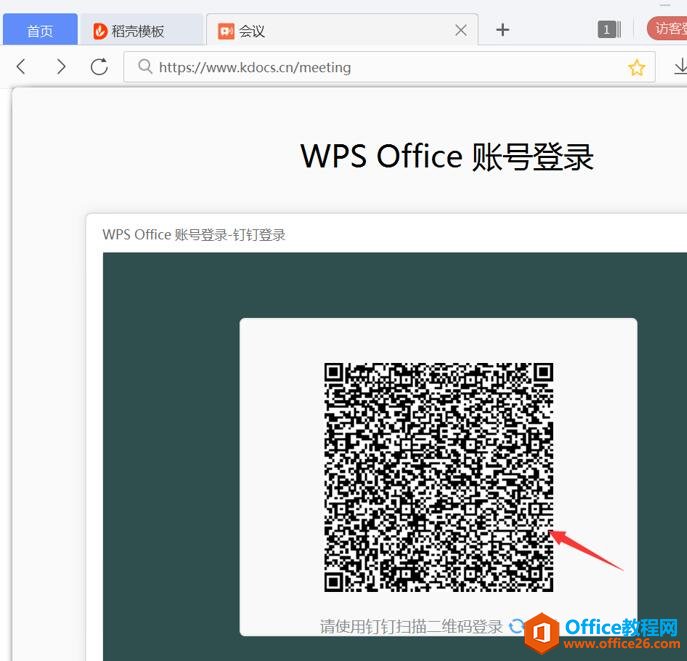Click the 'WPS Office 账号登录-钉钉登录' title text
687x661 pixels.
click(194, 235)
